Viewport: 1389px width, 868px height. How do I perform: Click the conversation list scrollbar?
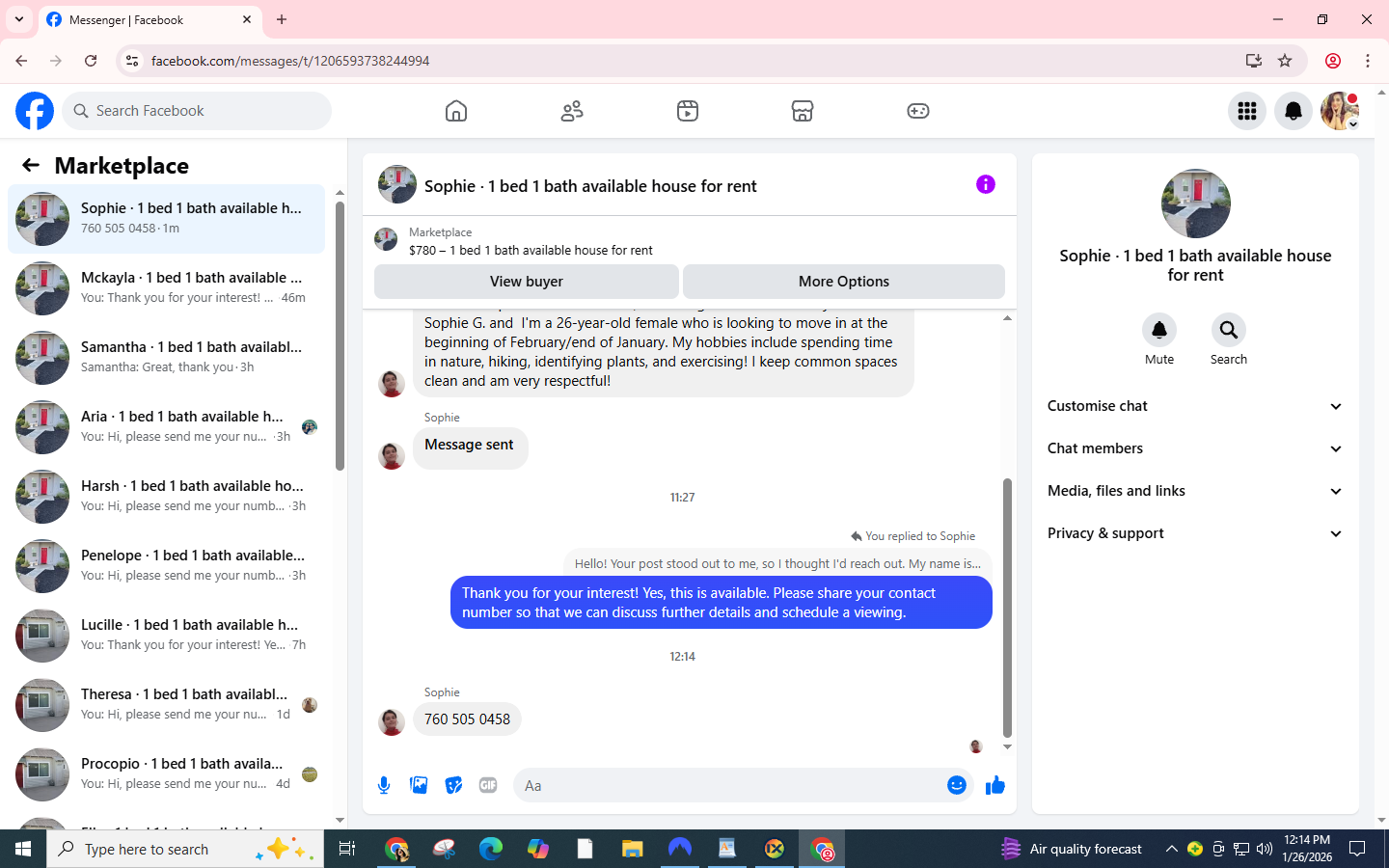click(340, 336)
